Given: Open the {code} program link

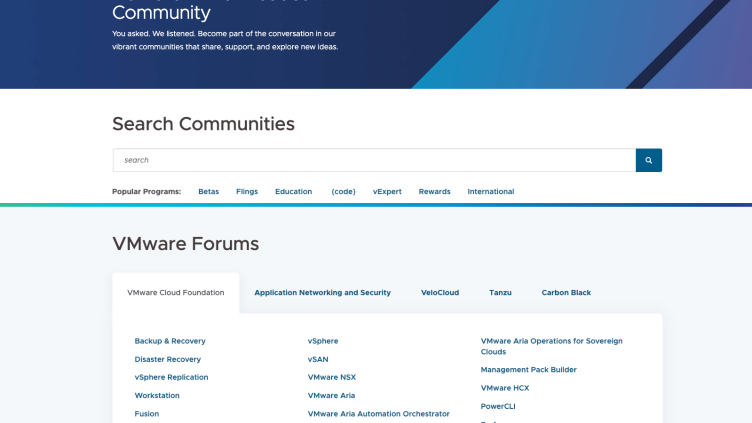Looking at the screenshot, I should pos(343,191).
